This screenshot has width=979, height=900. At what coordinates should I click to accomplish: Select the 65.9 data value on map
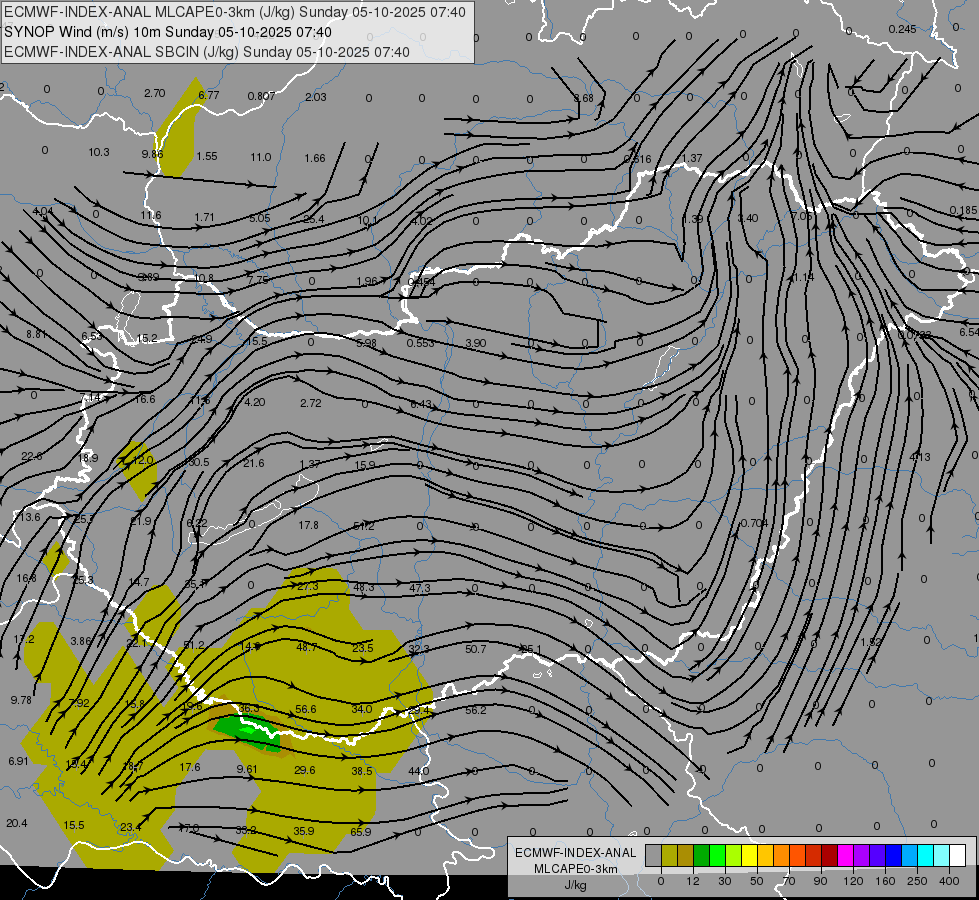[361, 832]
